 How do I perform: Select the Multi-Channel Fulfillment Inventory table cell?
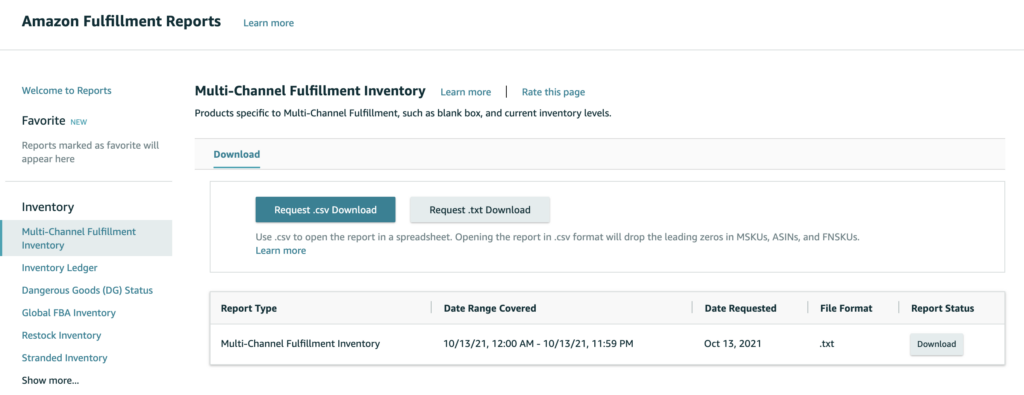[x=300, y=343]
